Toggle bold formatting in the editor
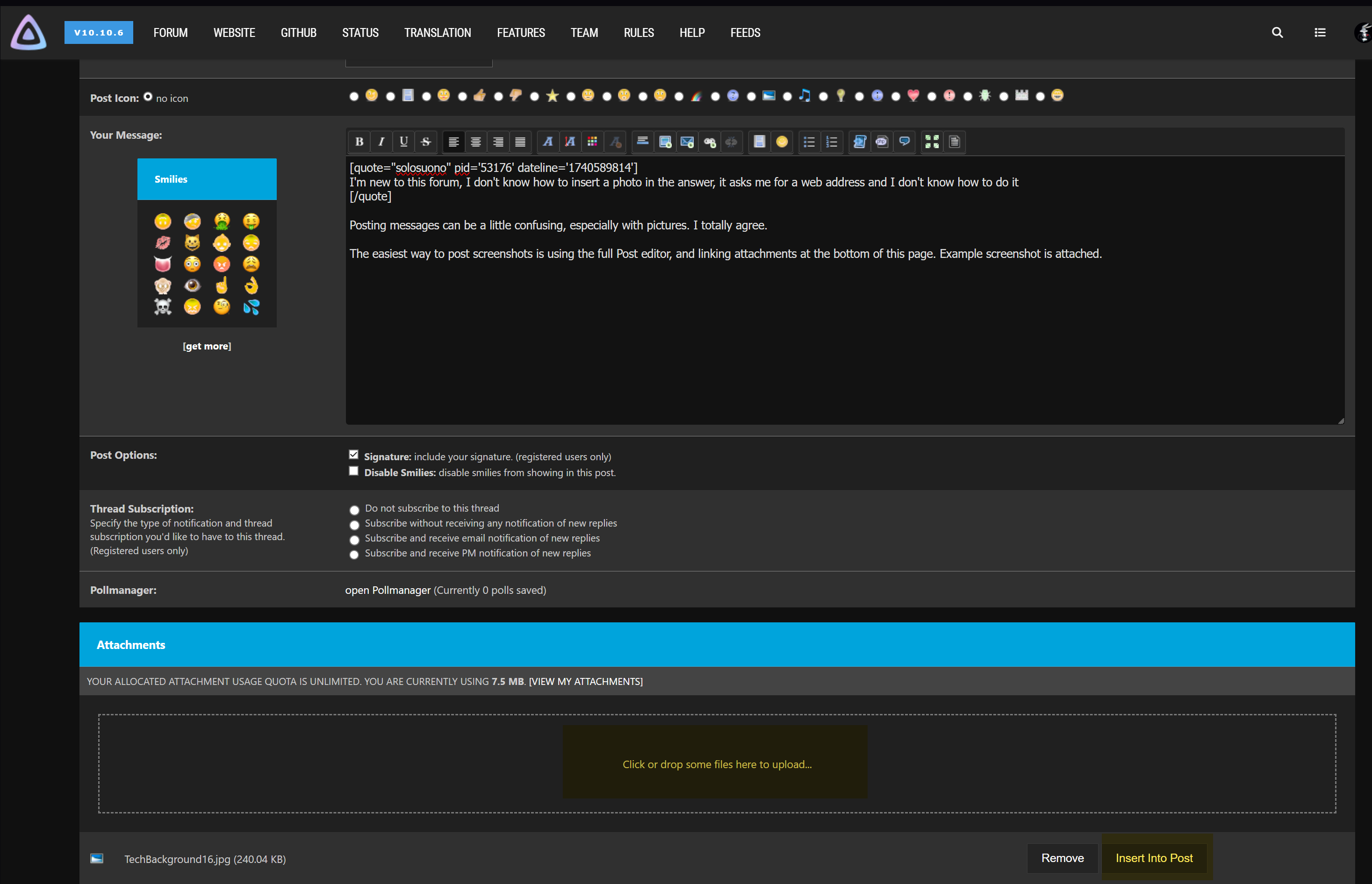1372x884 pixels. tap(359, 142)
